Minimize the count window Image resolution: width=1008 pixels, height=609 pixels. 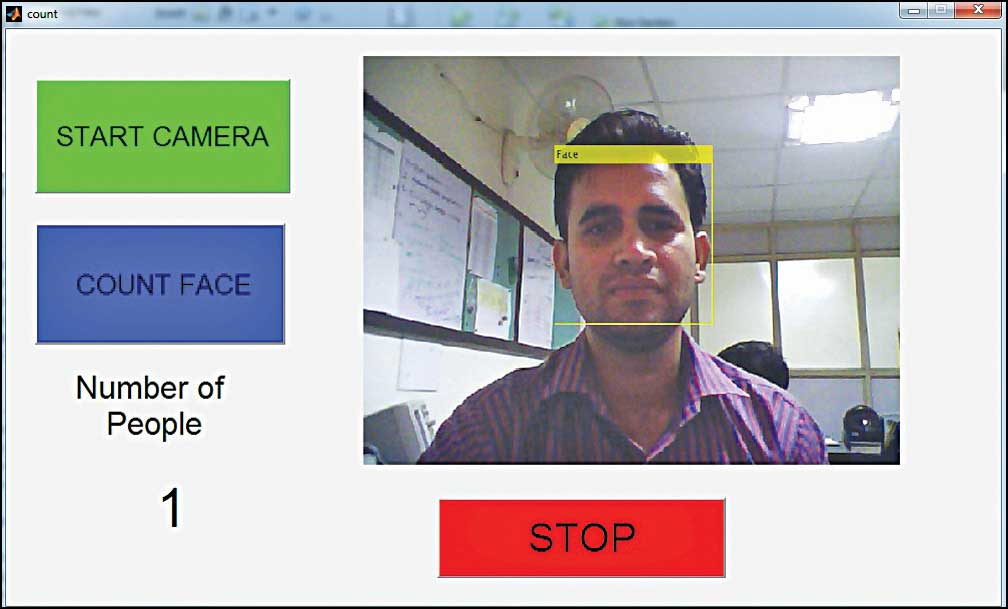[914, 10]
